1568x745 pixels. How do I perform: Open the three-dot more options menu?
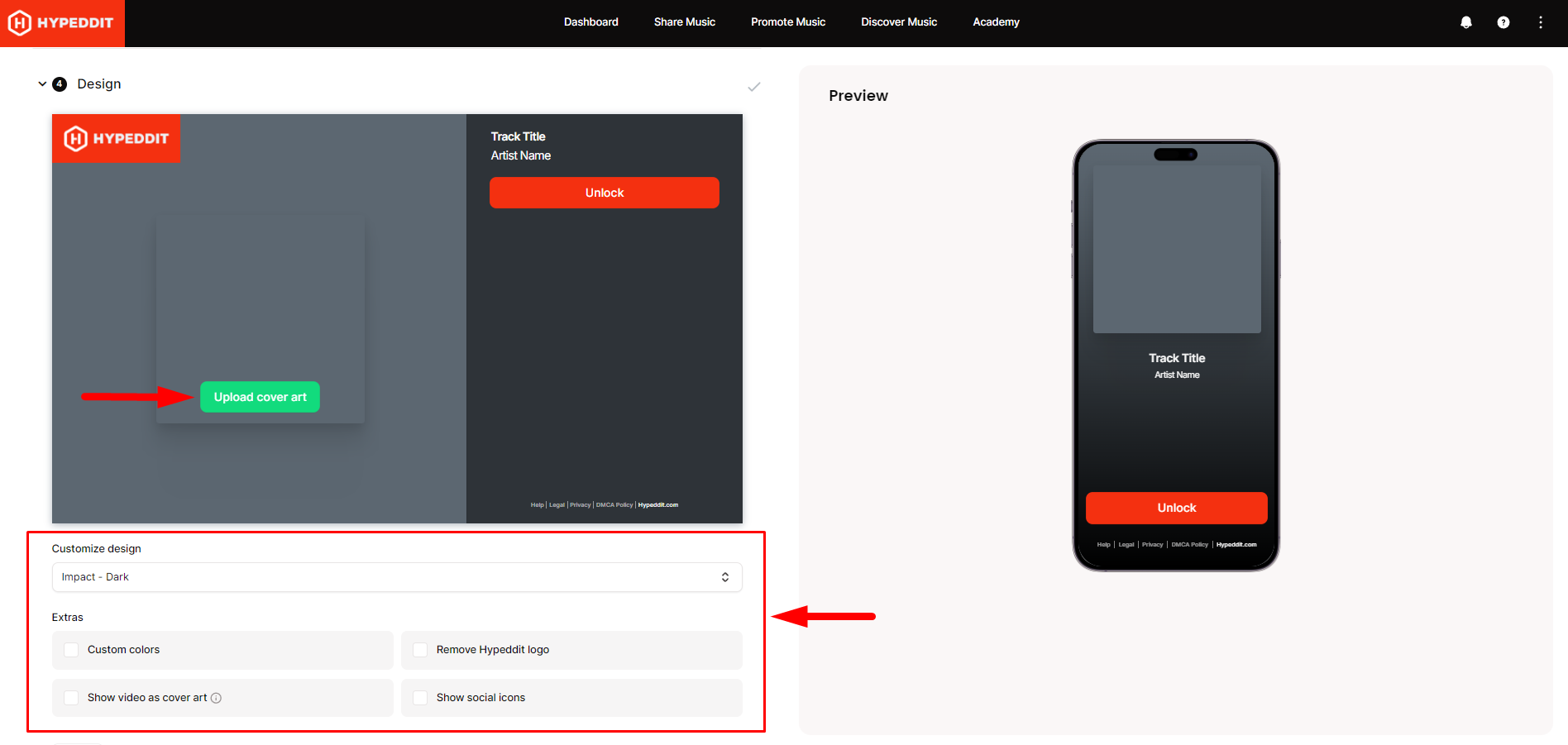[x=1540, y=22]
